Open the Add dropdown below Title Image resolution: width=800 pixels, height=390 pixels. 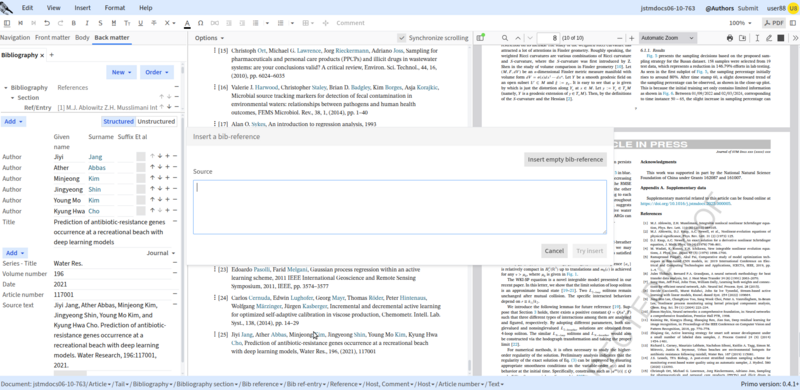14,253
